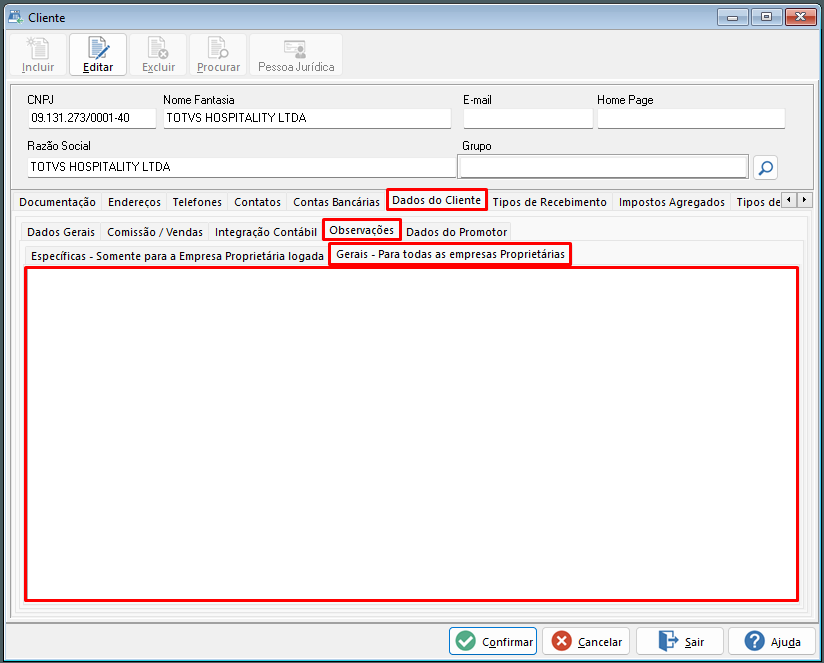Click the Nome Fantasia field
The height and width of the screenshot is (663, 824).
click(307, 118)
